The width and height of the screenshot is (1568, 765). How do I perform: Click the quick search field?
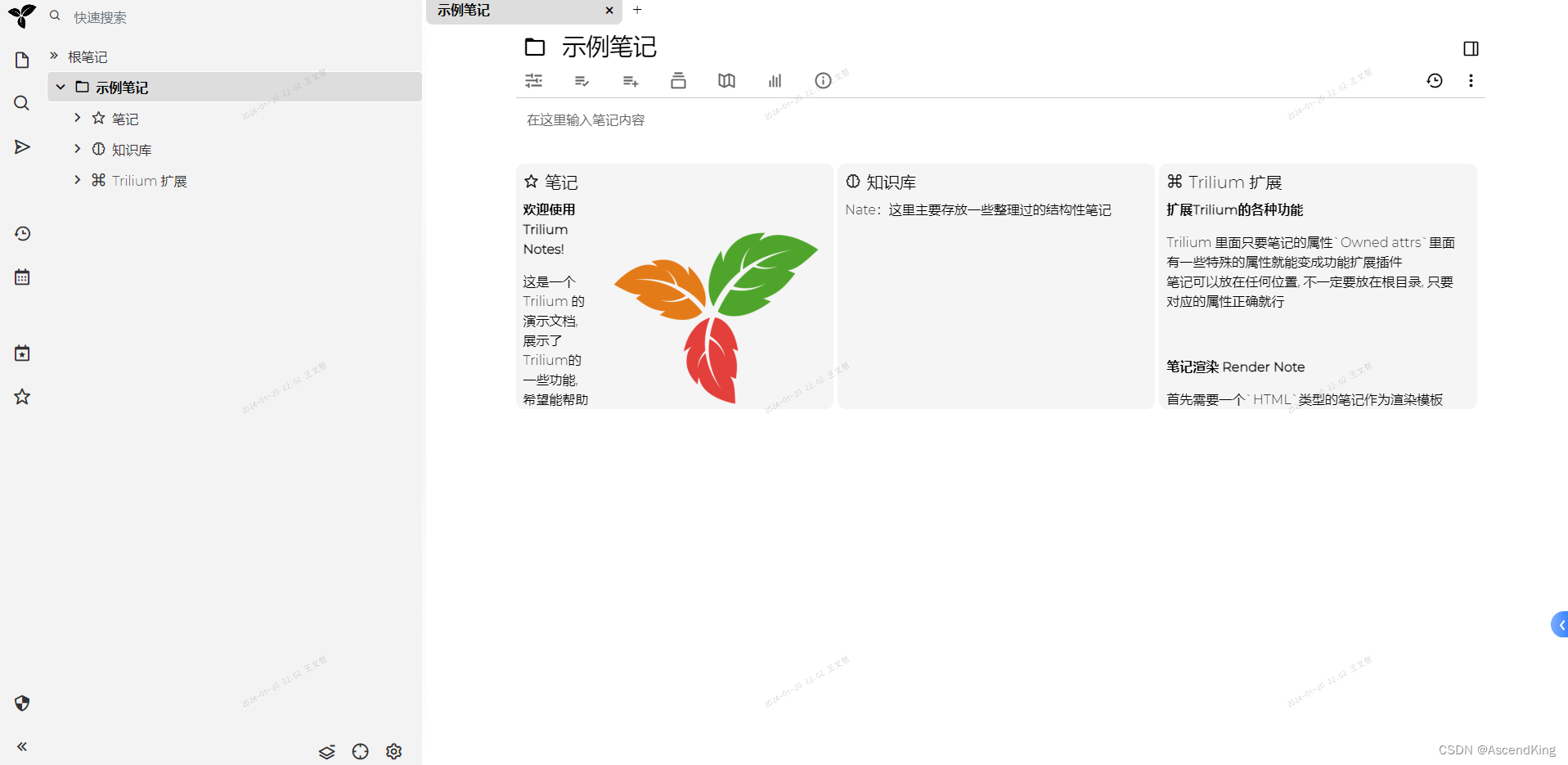pos(244,17)
